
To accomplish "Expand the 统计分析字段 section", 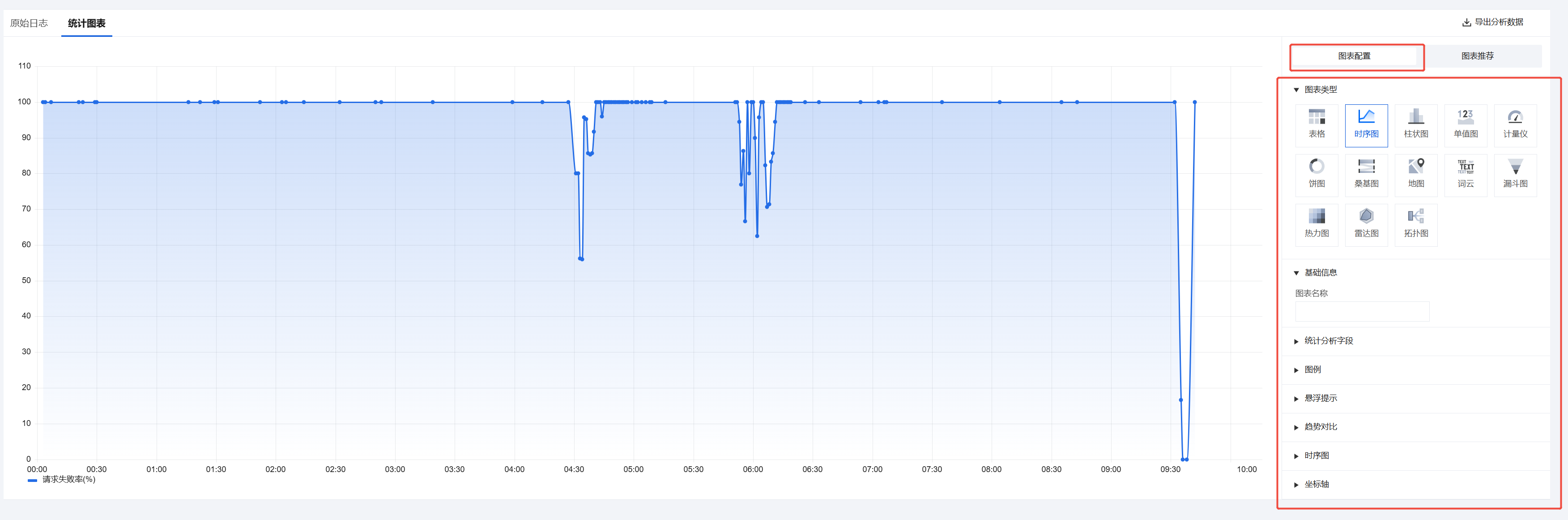I will pyautogui.click(x=1328, y=341).
